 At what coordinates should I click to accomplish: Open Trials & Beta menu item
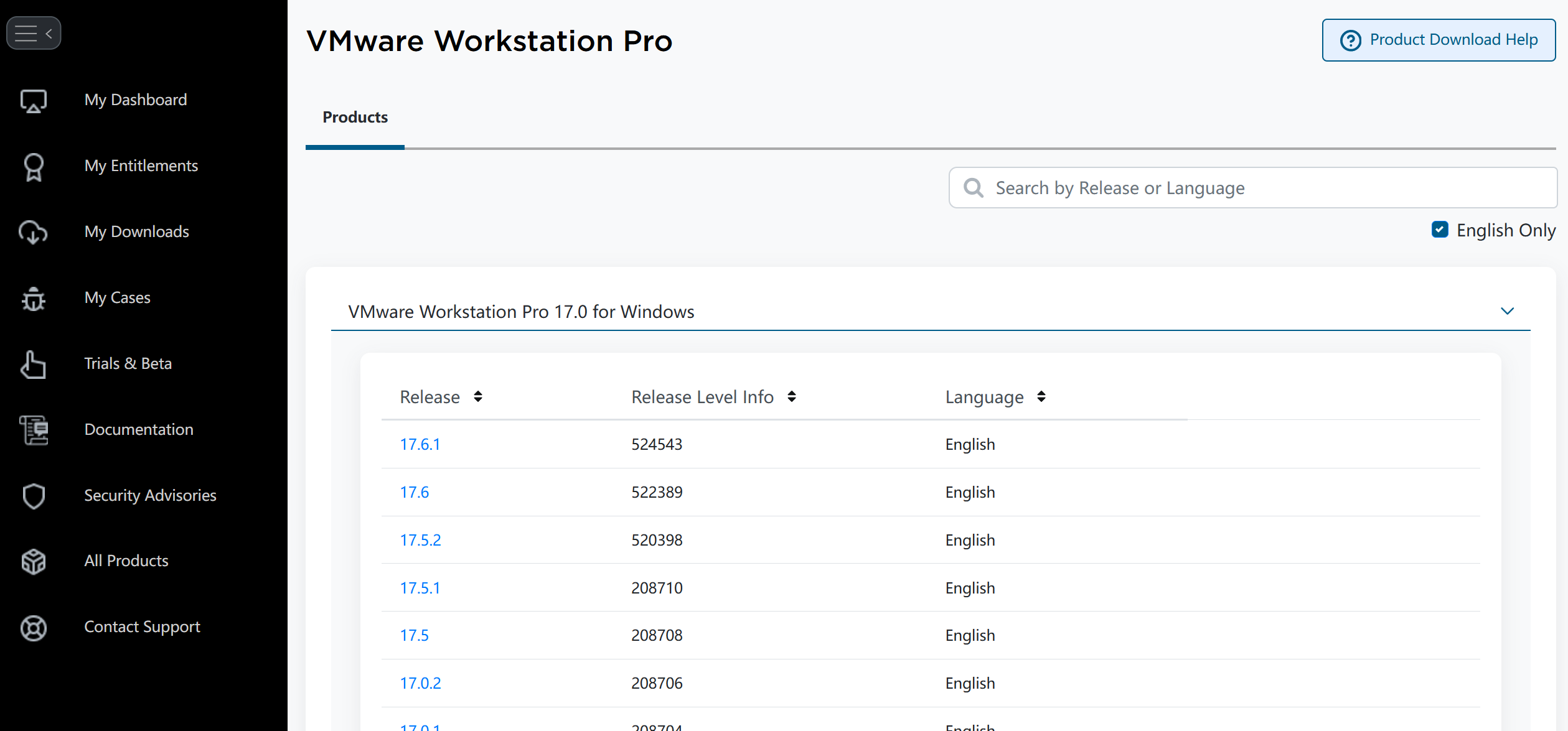click(128, 363)
